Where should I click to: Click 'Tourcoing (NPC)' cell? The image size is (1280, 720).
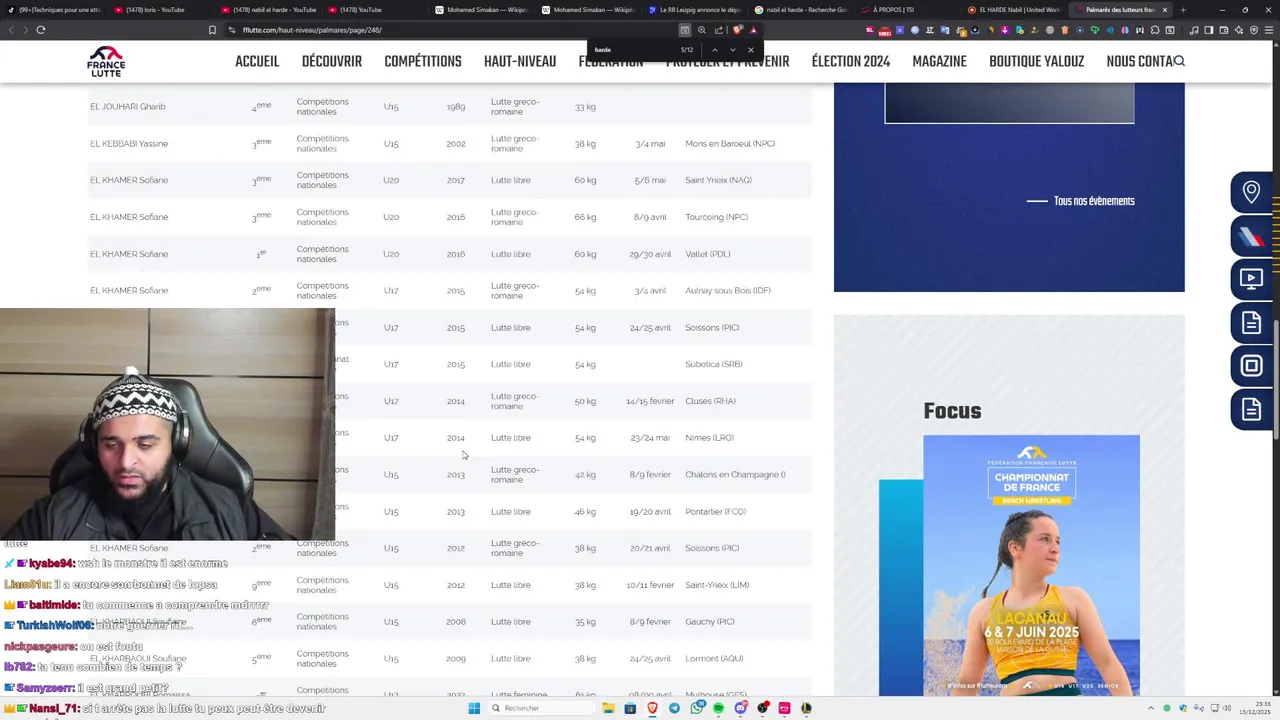point(716,217)
